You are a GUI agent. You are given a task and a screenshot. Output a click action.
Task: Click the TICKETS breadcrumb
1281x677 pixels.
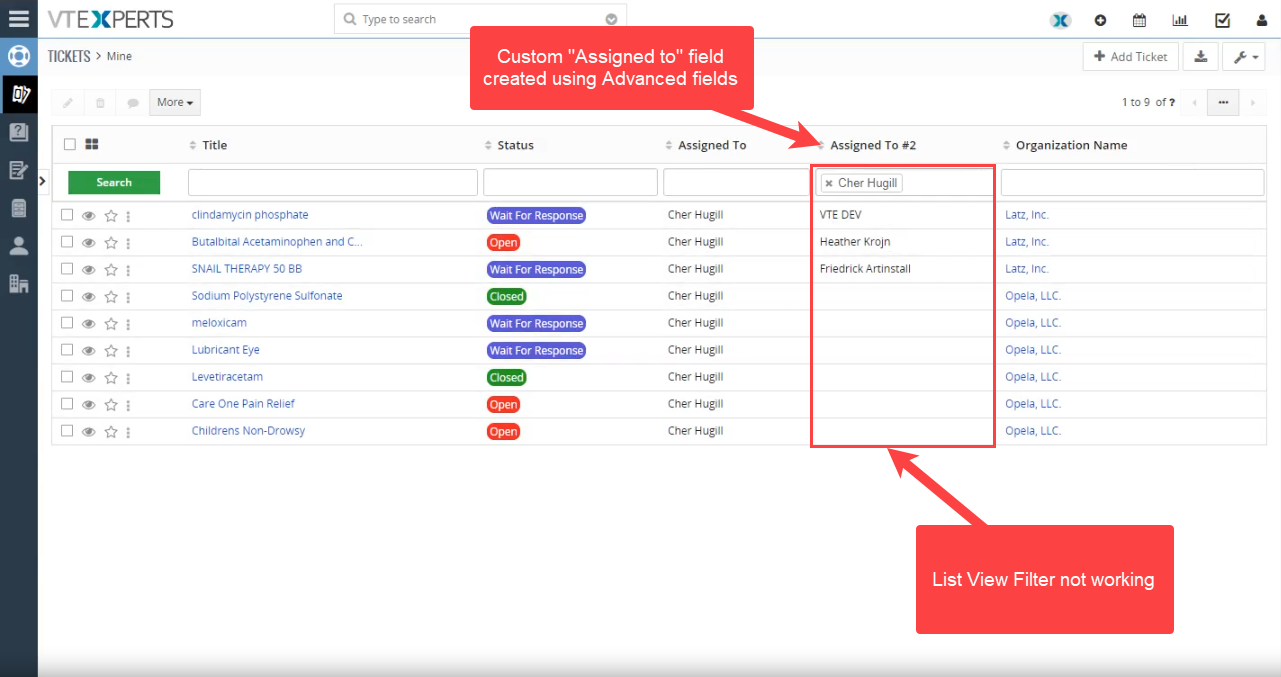pos(69,56)
